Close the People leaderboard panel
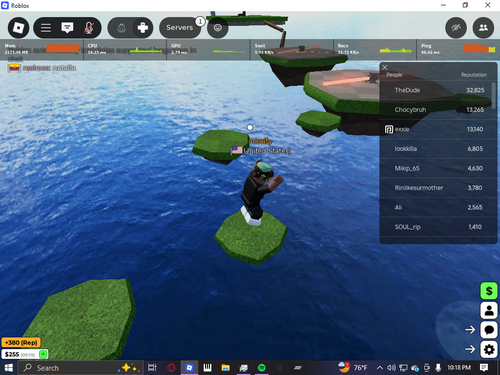Screen dimensions: 500x375 [385, 67]
